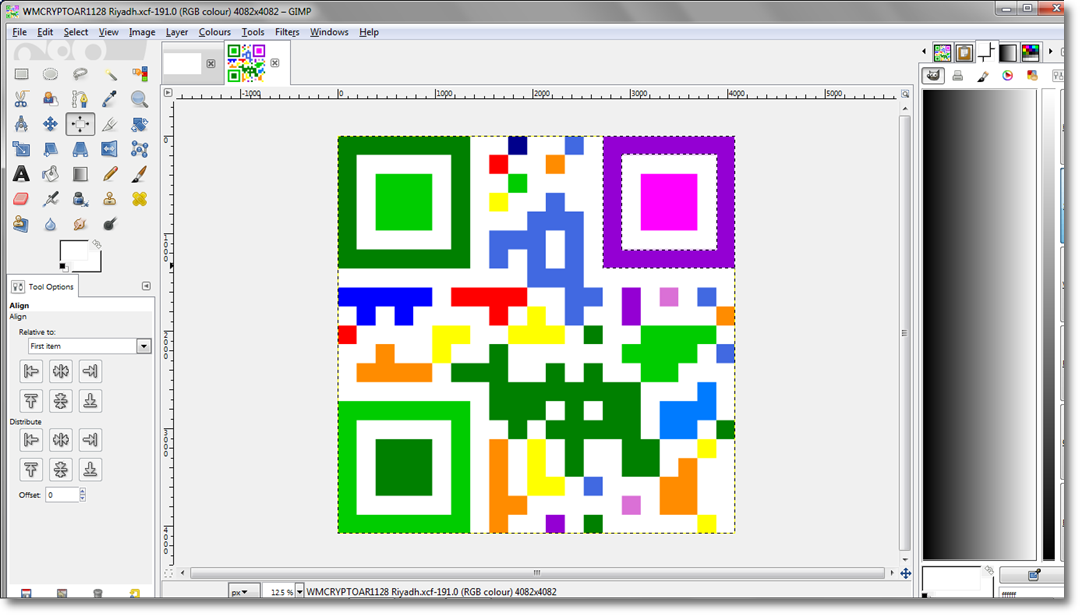Toggle Quick Mask at canvas bottom-left
The height and width of the screenshot is (615, 1080).
pos(168,573)
